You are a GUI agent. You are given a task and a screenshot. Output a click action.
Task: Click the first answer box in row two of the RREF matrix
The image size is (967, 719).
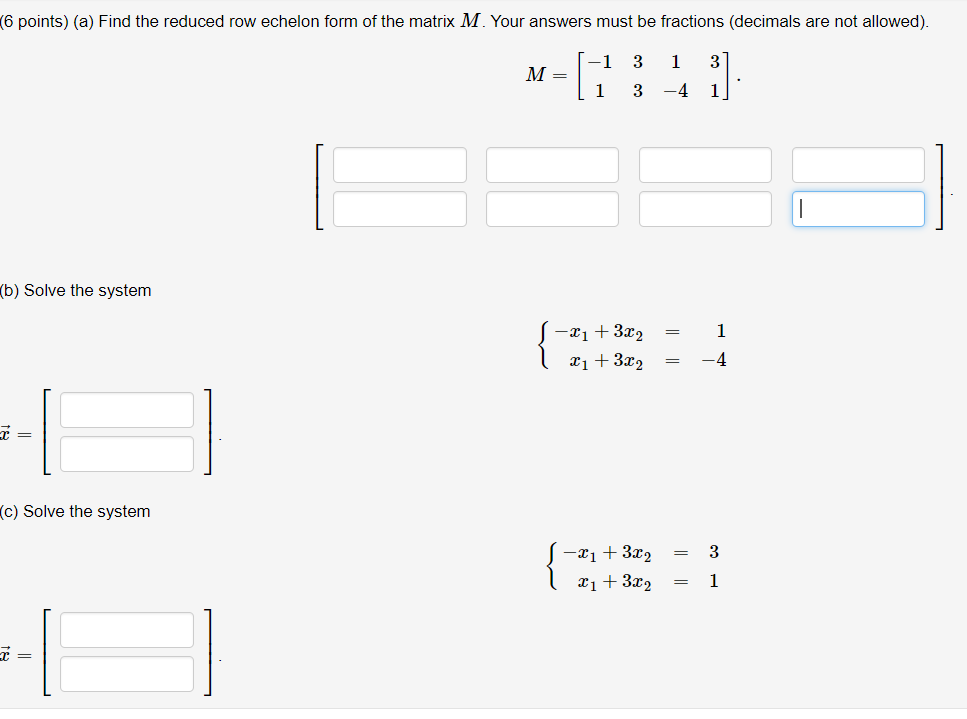pos(399,209)
